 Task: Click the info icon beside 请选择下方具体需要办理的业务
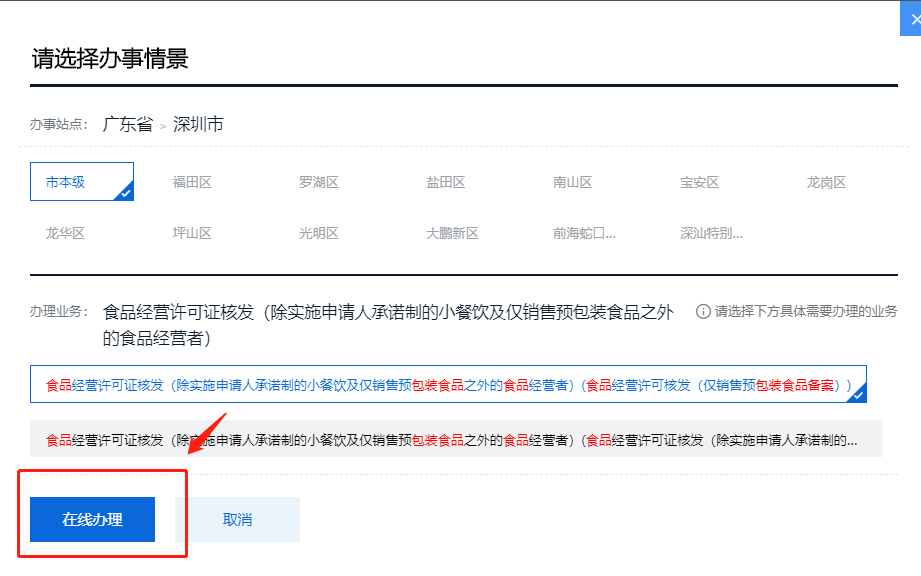[x=703, y=311]
